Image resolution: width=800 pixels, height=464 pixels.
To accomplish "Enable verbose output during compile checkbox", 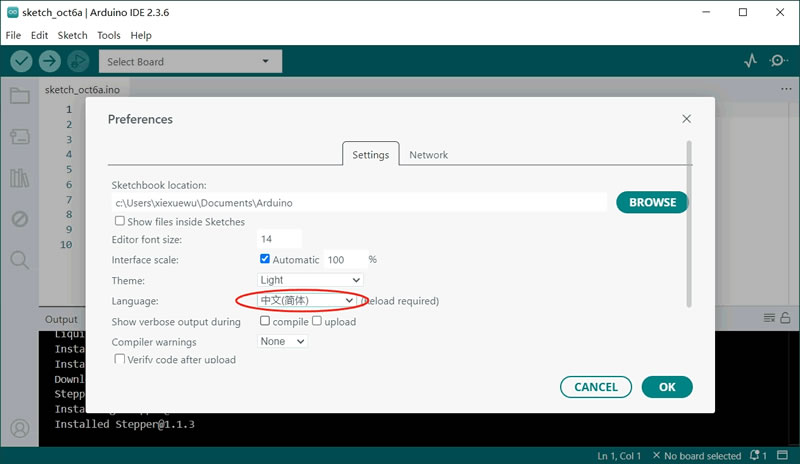I will [x=265, y=321].
